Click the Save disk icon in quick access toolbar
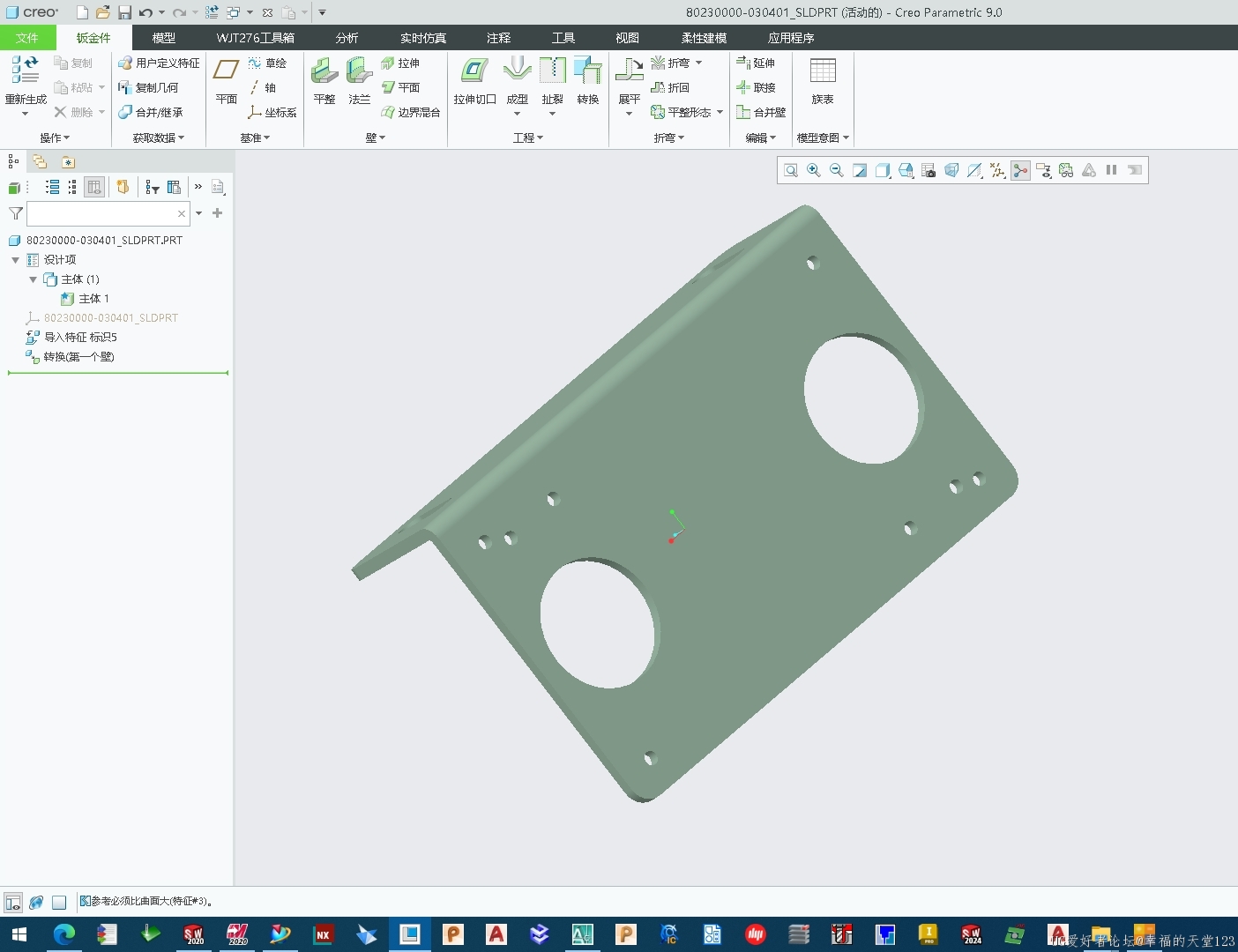Viewport: 1238px width, 952px height. [x=124, y=12]
